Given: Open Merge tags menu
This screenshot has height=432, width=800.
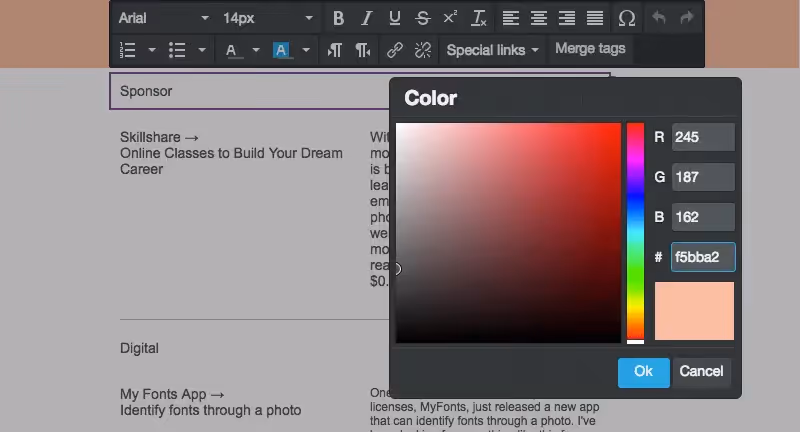Looking at the screenshot, I should click(x=590, y=49).
